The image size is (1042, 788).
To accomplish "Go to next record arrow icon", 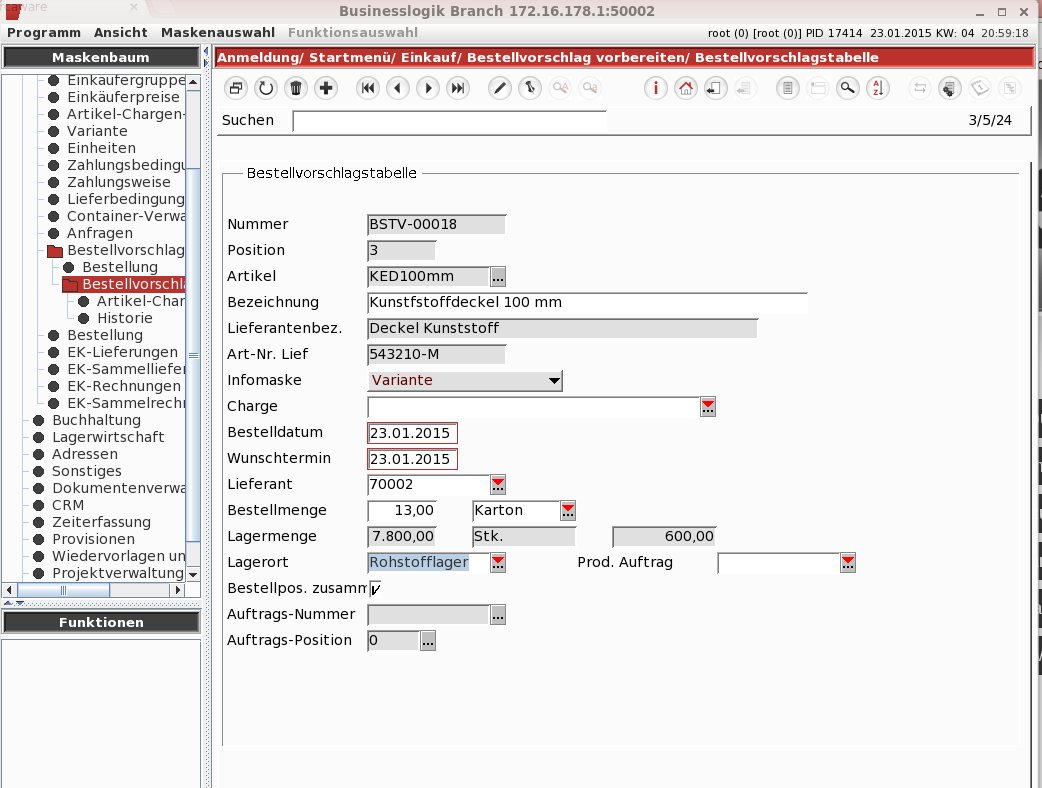I will tap(427, 88).
